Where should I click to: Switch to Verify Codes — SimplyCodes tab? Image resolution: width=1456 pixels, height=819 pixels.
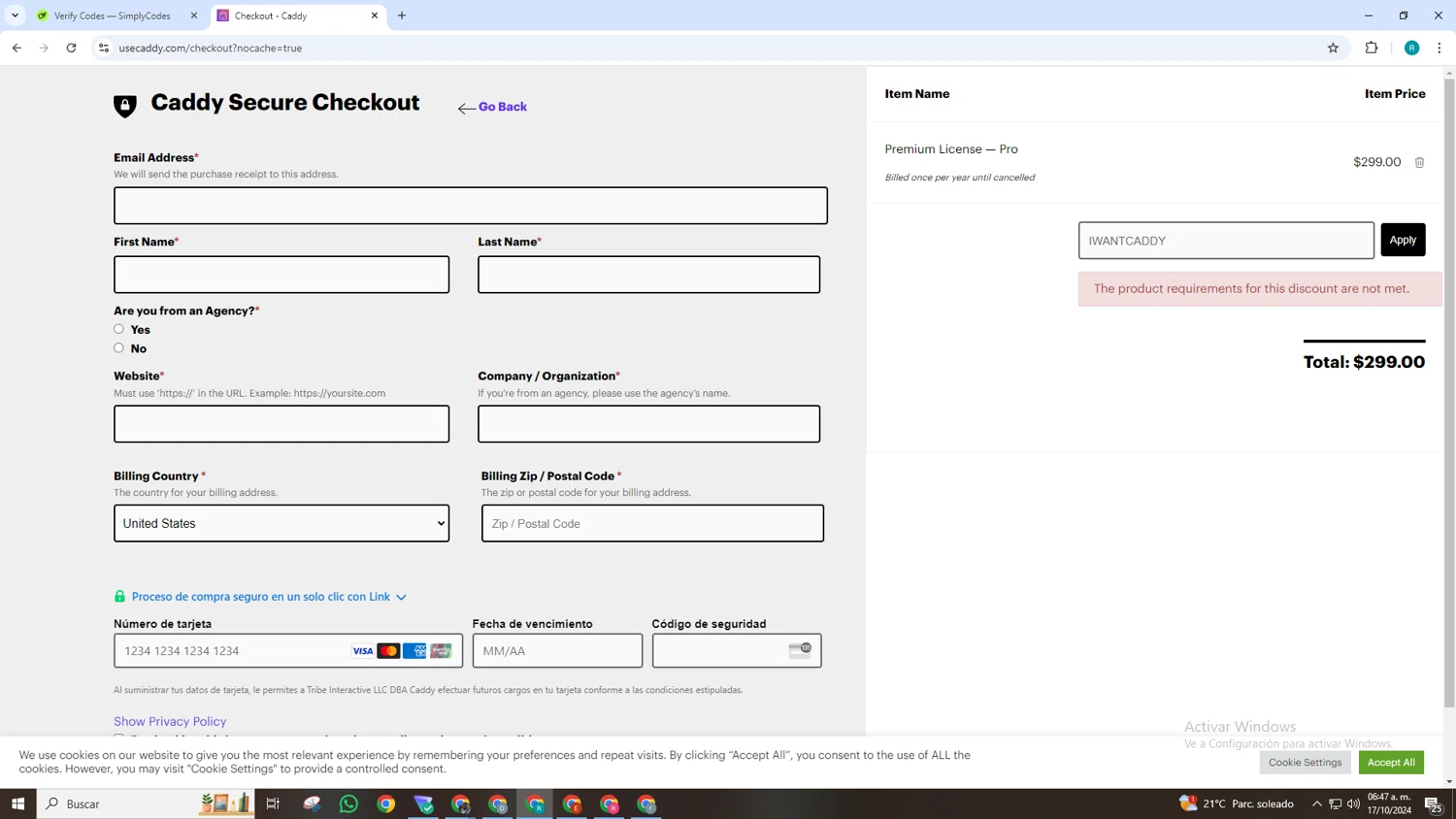pos(113,16)
